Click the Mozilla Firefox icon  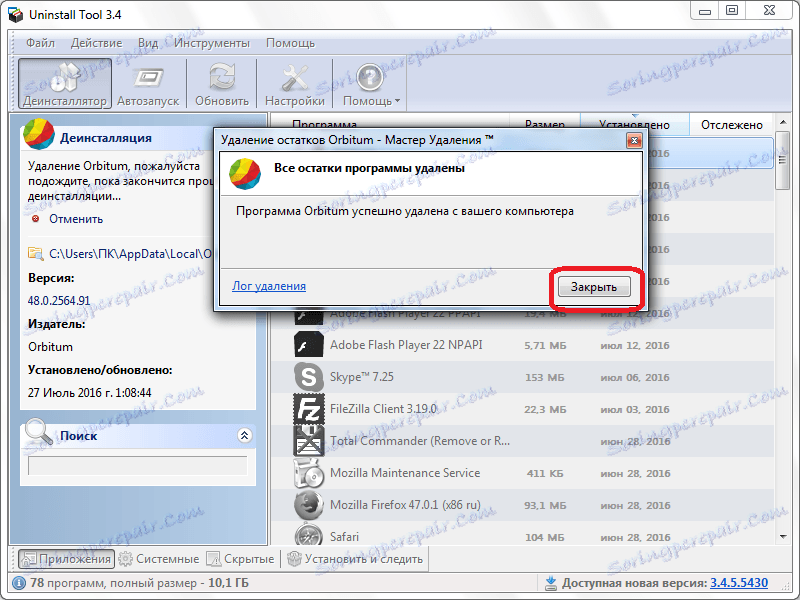pos(309,505)
